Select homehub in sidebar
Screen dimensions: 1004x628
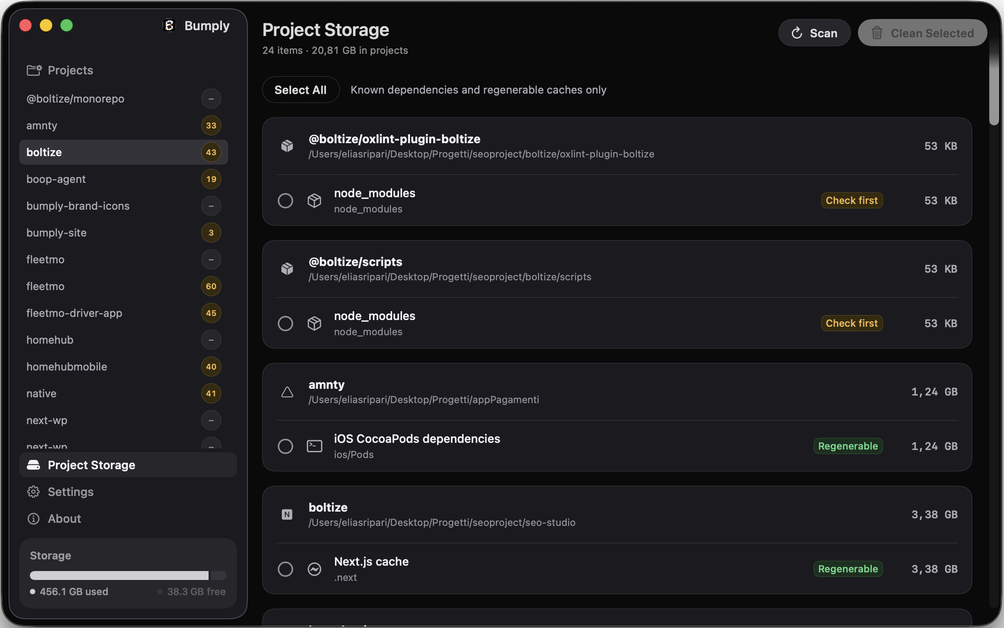[124, 340]
